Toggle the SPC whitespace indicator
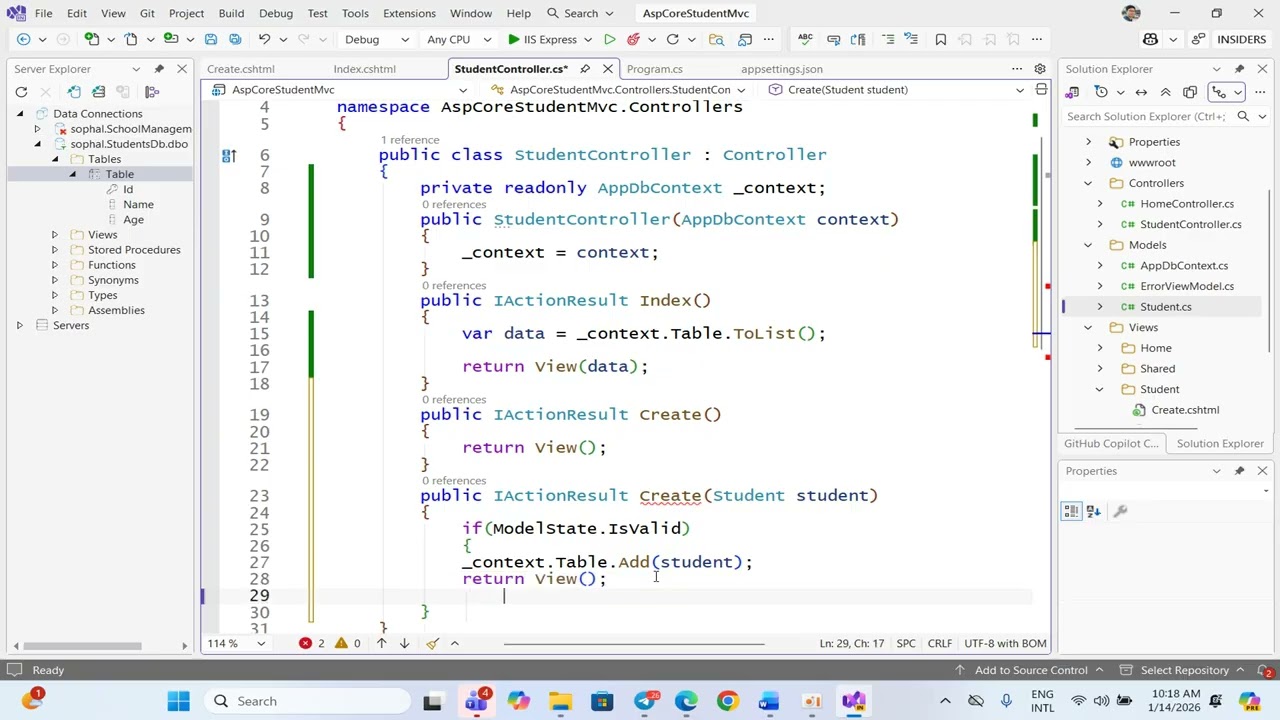Viewport: 1280px width, 720px height. click(906, 643)
